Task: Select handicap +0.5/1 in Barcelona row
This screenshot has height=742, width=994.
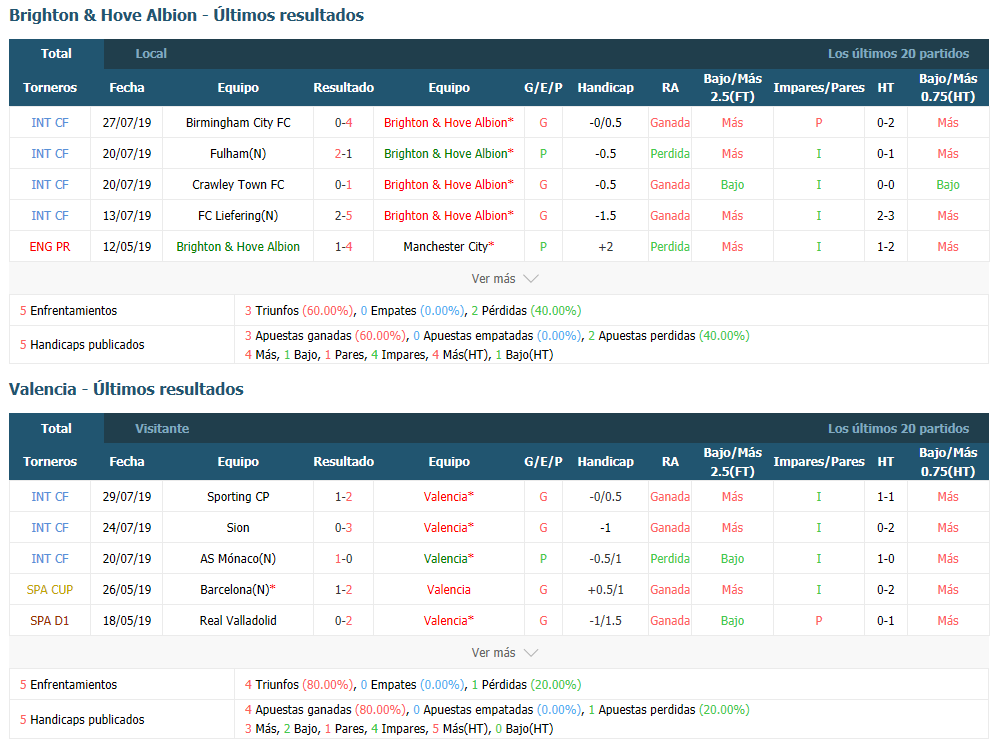Action: [605, 590]
